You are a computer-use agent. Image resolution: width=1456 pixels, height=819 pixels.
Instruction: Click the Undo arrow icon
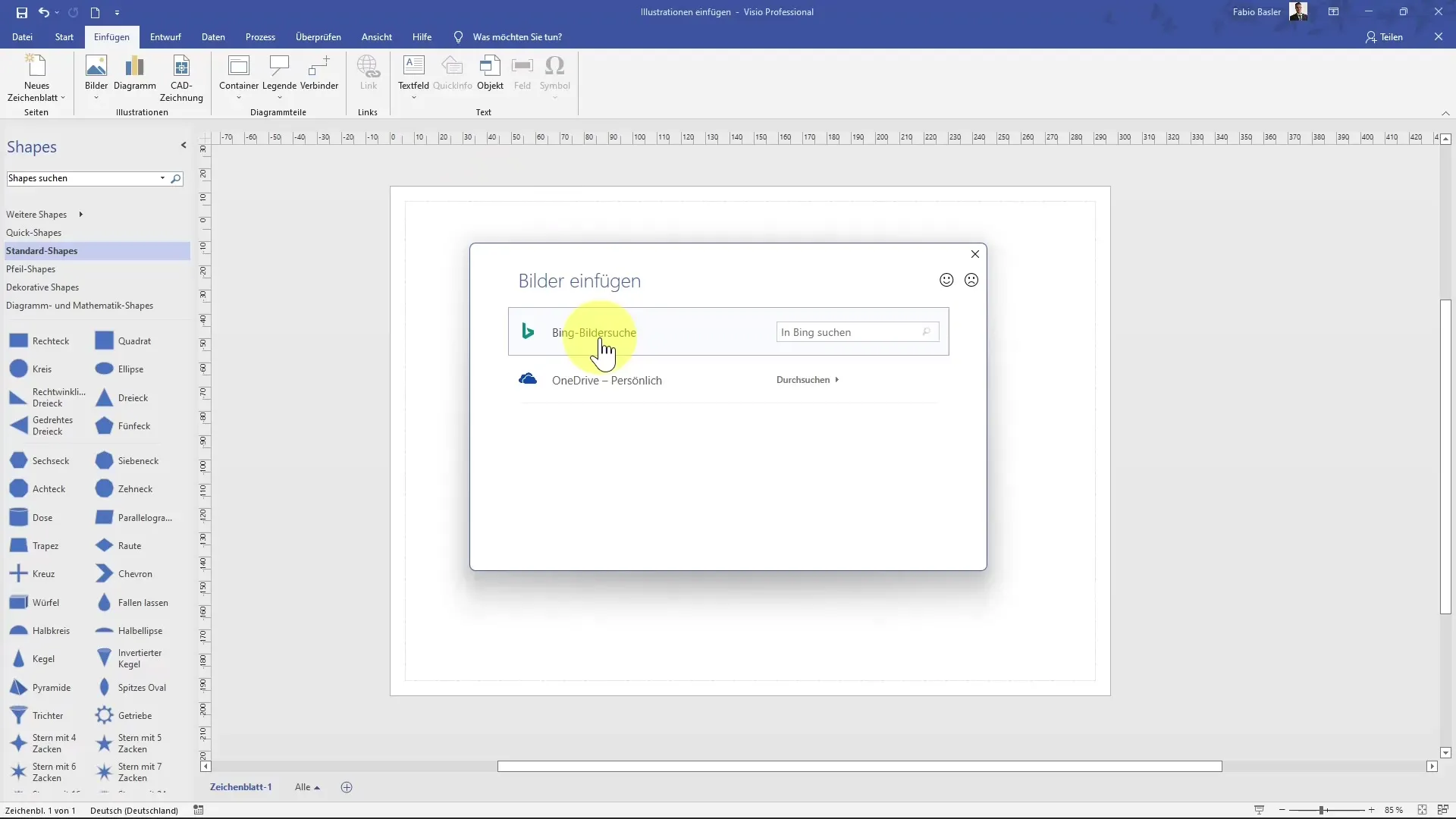click(44, 12)
